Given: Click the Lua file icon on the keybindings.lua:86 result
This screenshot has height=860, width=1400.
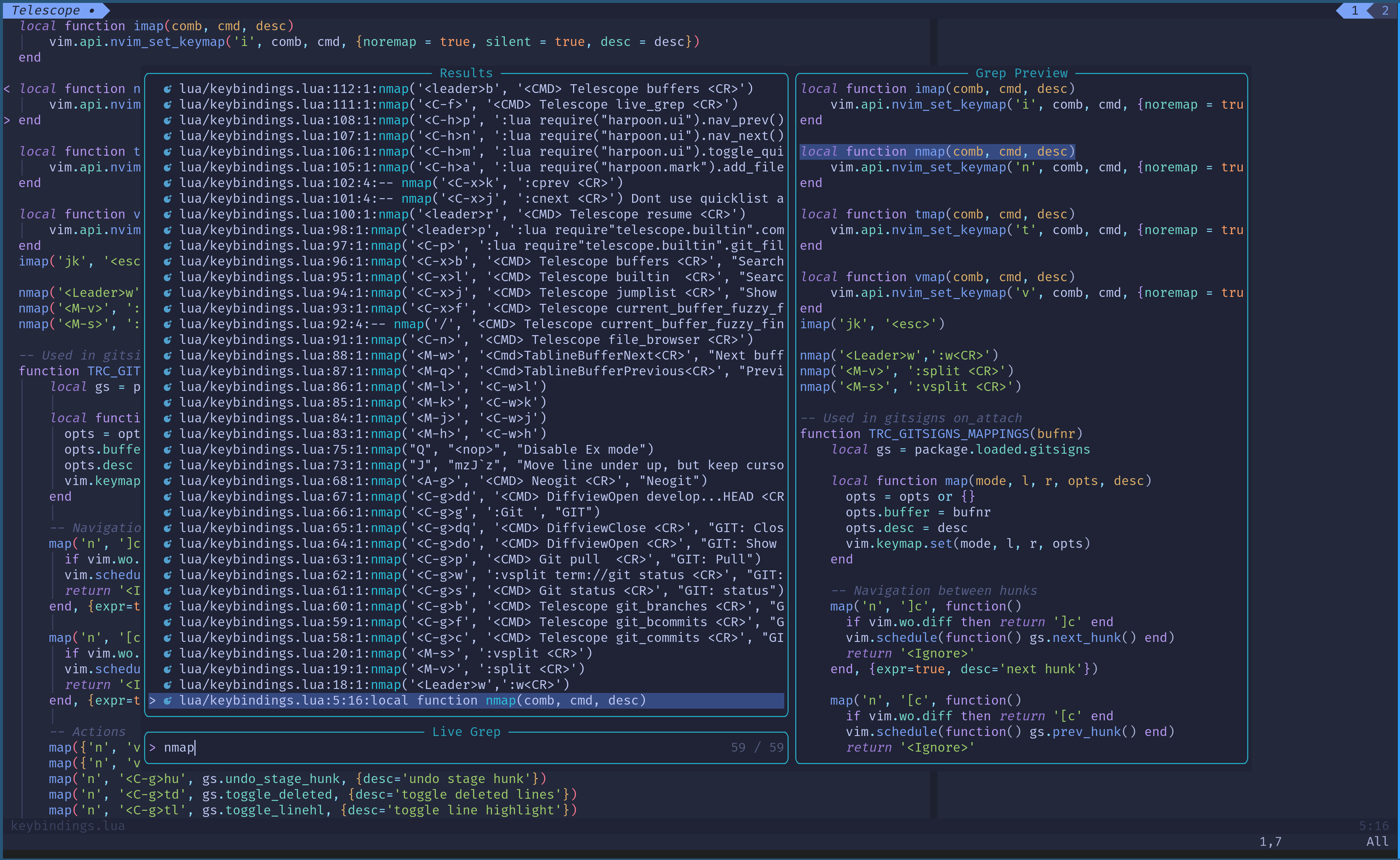Looking at the screenshot, I should [168, 387].
